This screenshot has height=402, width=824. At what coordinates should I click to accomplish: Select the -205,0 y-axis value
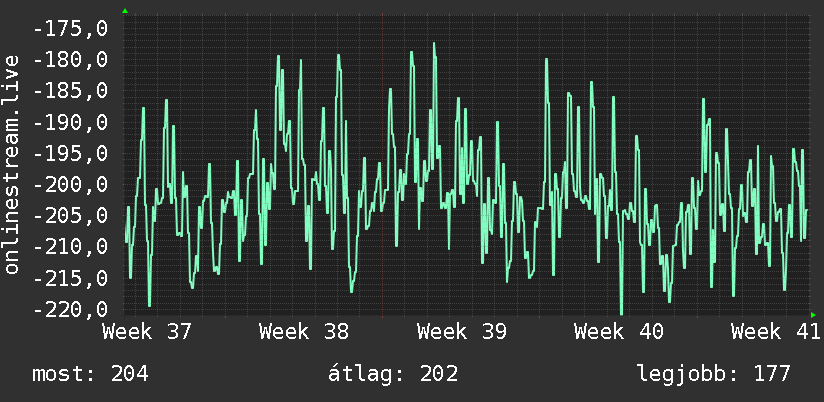pos(70,216)
